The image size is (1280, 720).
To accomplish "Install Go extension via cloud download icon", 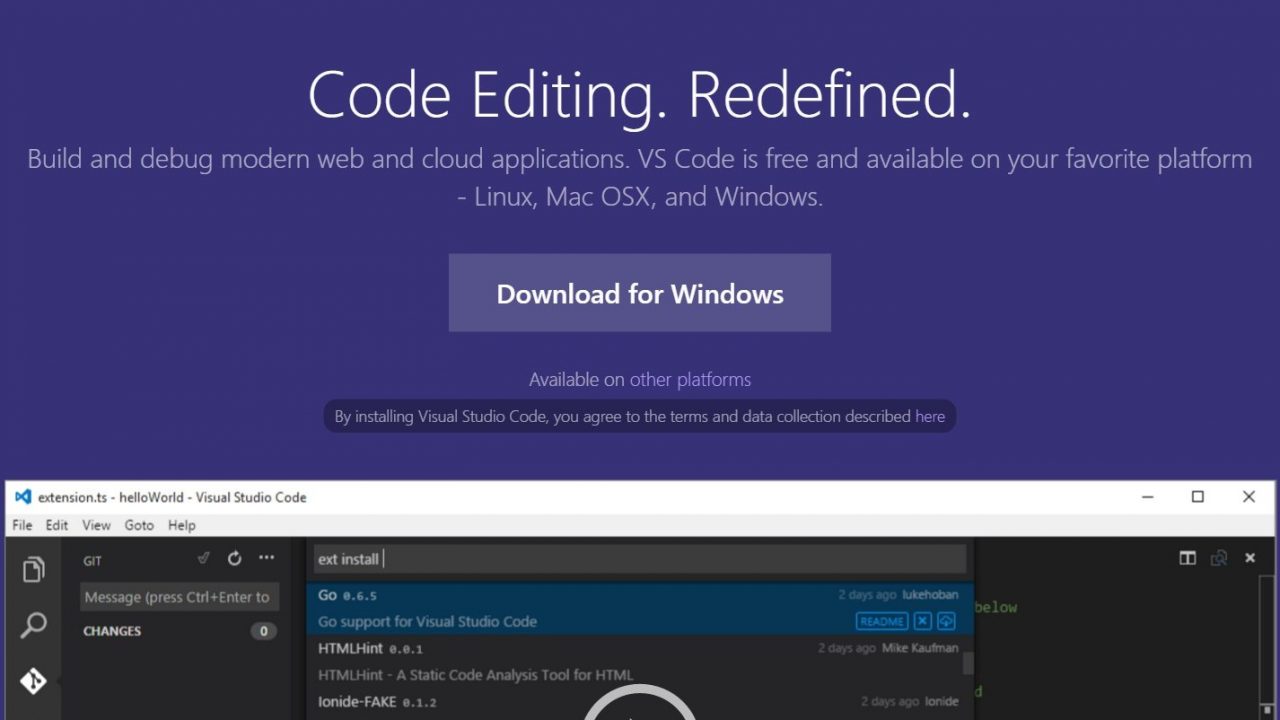I will pos(946,621).
